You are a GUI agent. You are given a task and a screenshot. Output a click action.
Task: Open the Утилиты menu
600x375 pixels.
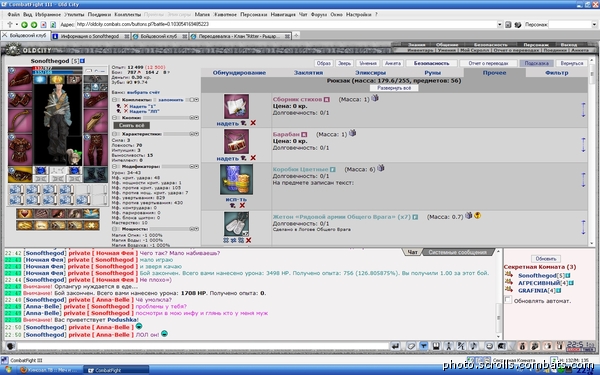tap(74, 15)
